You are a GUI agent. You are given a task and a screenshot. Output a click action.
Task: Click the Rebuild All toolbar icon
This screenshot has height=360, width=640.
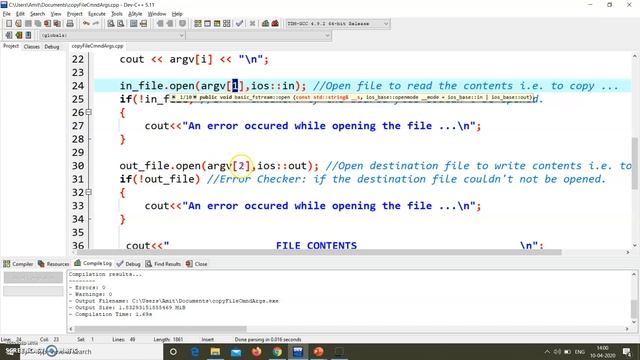pos(227,24)
